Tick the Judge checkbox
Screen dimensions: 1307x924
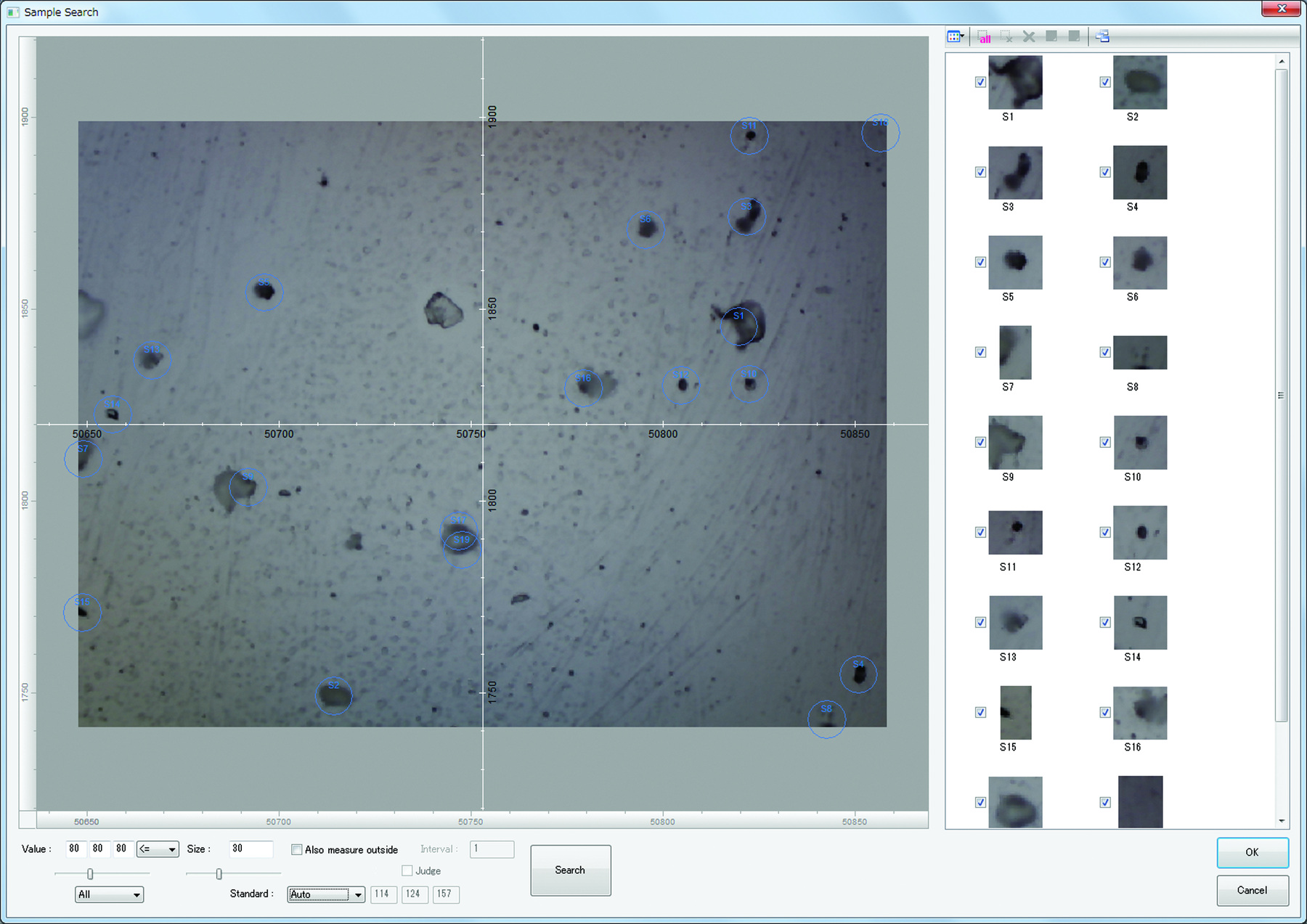tap(407, 870)
